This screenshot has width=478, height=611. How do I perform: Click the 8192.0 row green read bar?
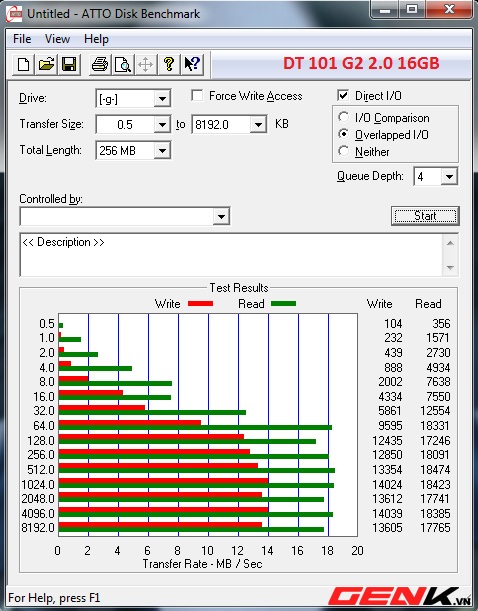click(191, 530)
